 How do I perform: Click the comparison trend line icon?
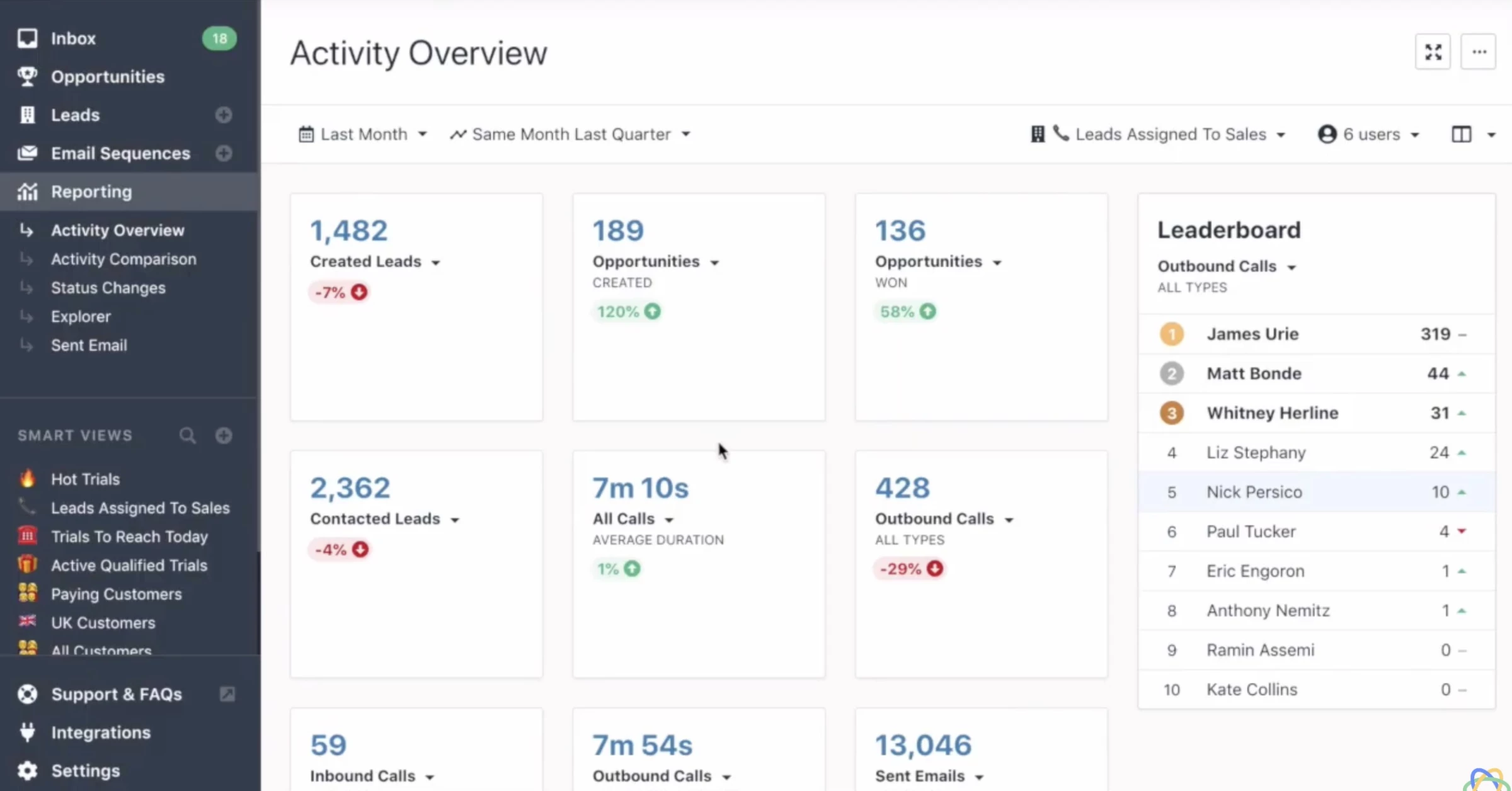tap(458, 134)
